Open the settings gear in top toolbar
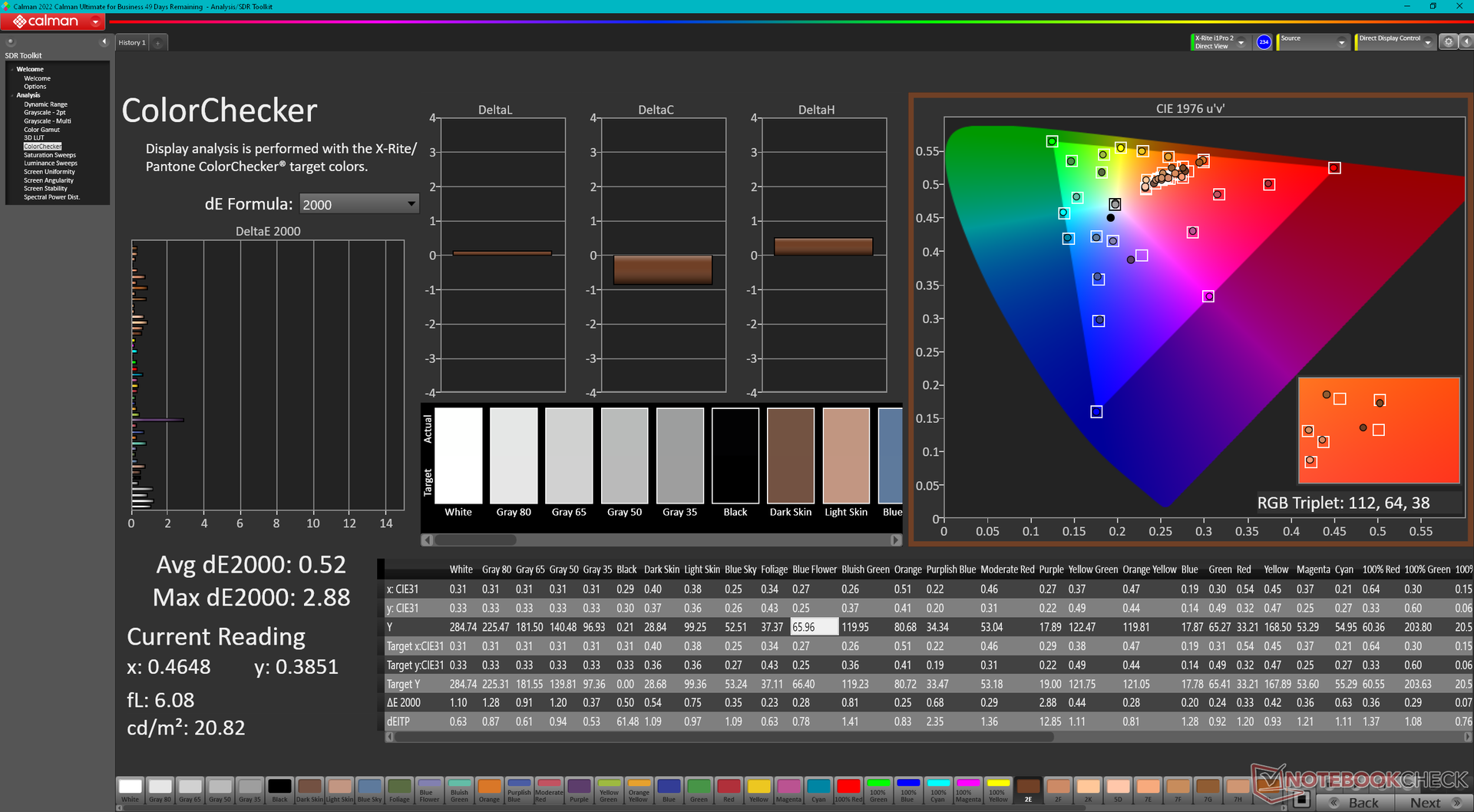1474x812 pixels. point(1448,42)
